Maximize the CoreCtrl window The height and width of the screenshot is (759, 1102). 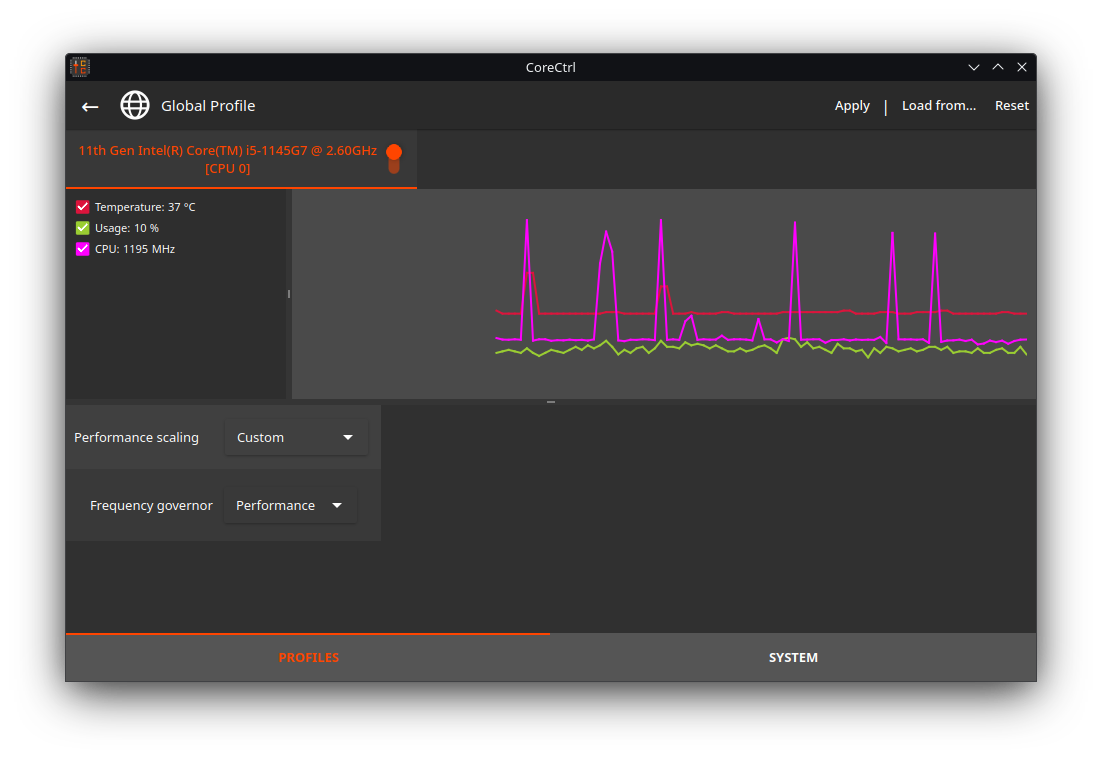click(x=998, y=67)
